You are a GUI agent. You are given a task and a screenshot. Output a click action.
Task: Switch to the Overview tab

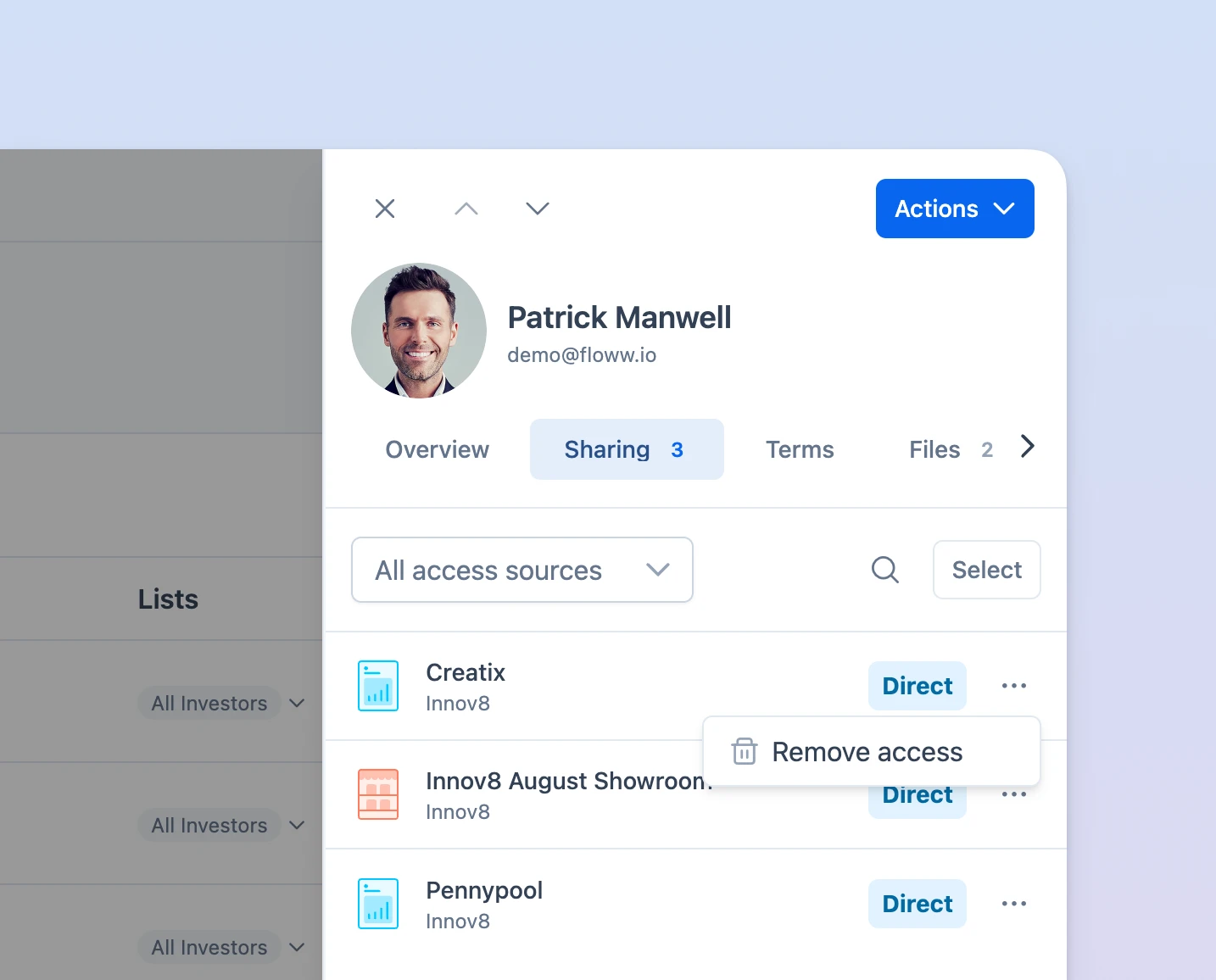pyautogui.click(x=438, y=449)
